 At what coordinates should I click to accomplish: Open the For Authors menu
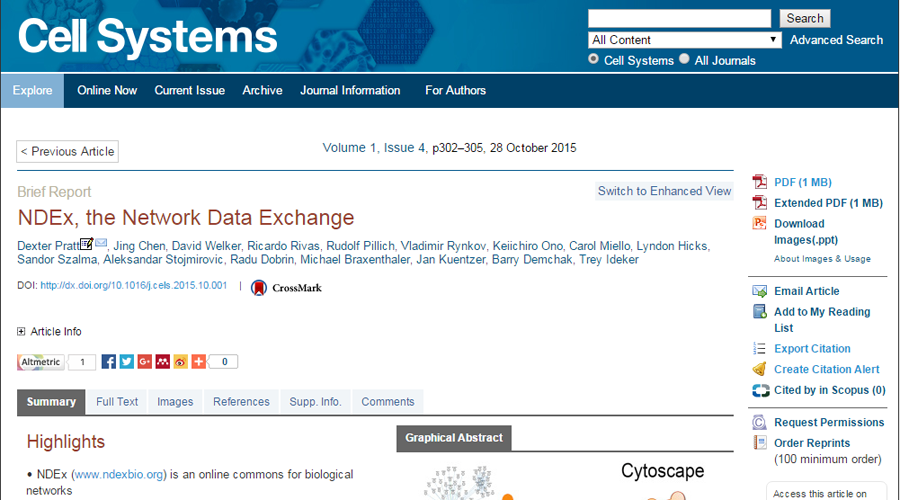[456, 90]
